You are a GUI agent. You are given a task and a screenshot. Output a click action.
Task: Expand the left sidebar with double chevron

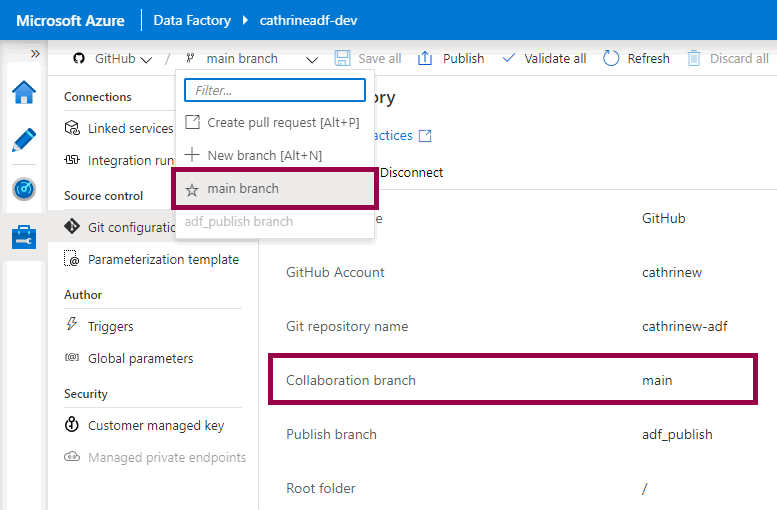[35, 54]
